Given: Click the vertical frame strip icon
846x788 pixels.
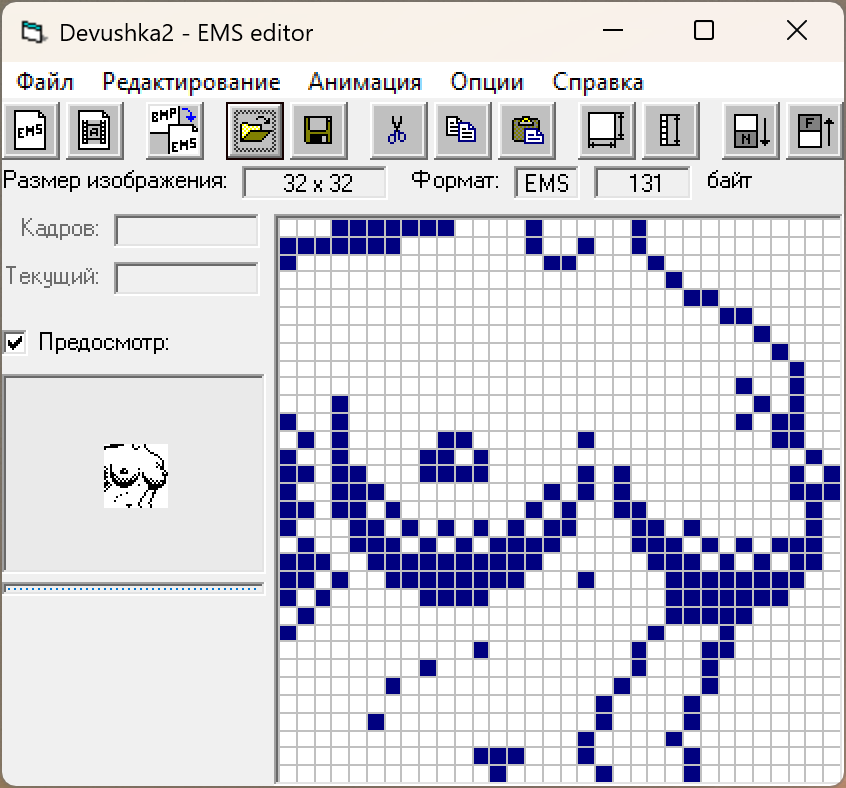Looking at the screenshot, I should [671, 131].
